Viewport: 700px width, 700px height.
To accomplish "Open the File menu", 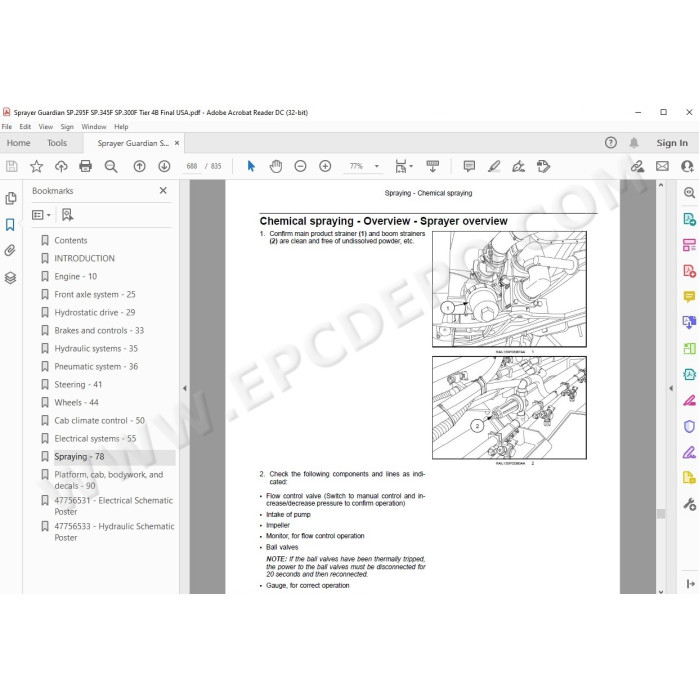I will [7, 127].
